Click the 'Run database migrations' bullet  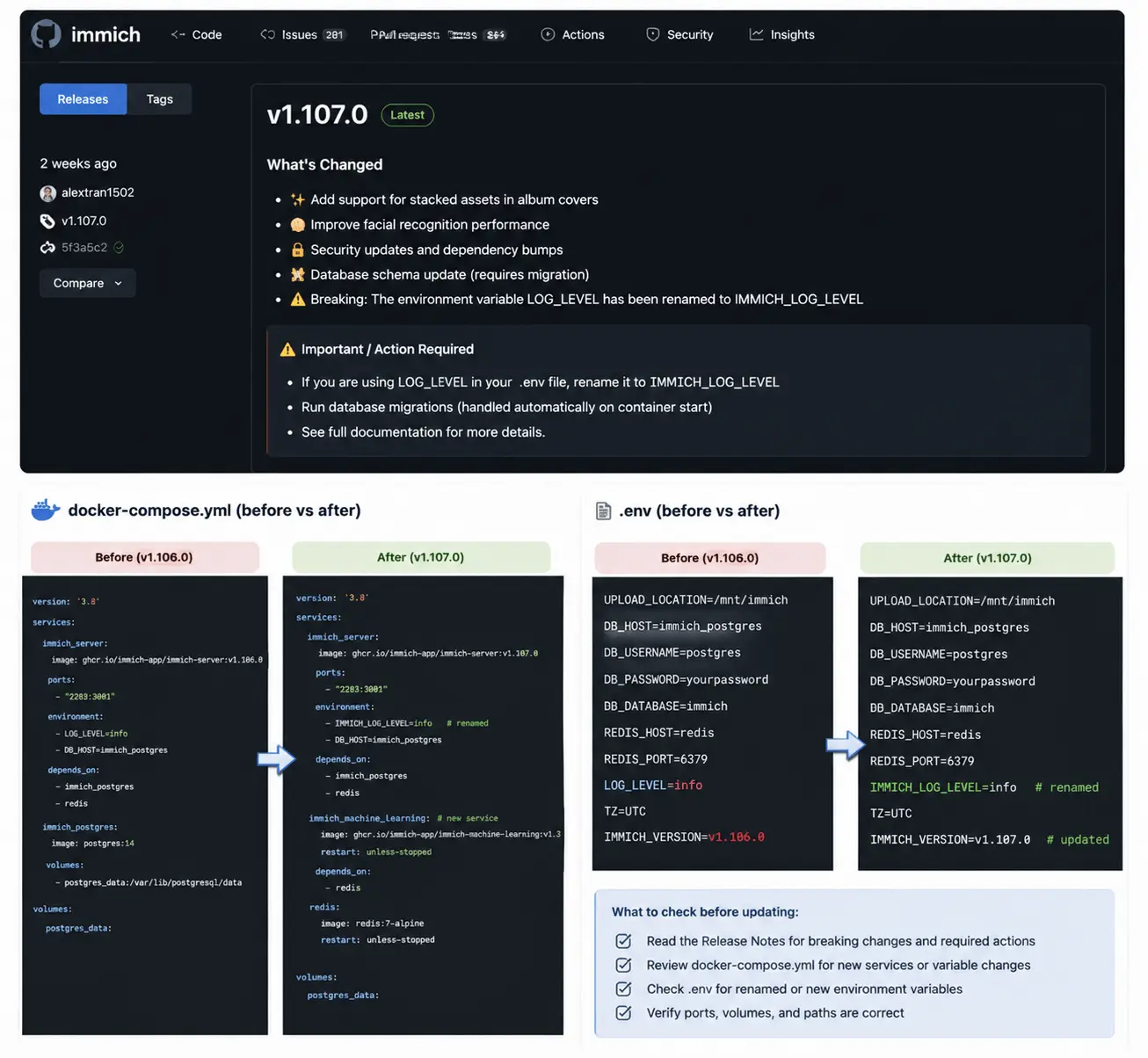(507, 407)
